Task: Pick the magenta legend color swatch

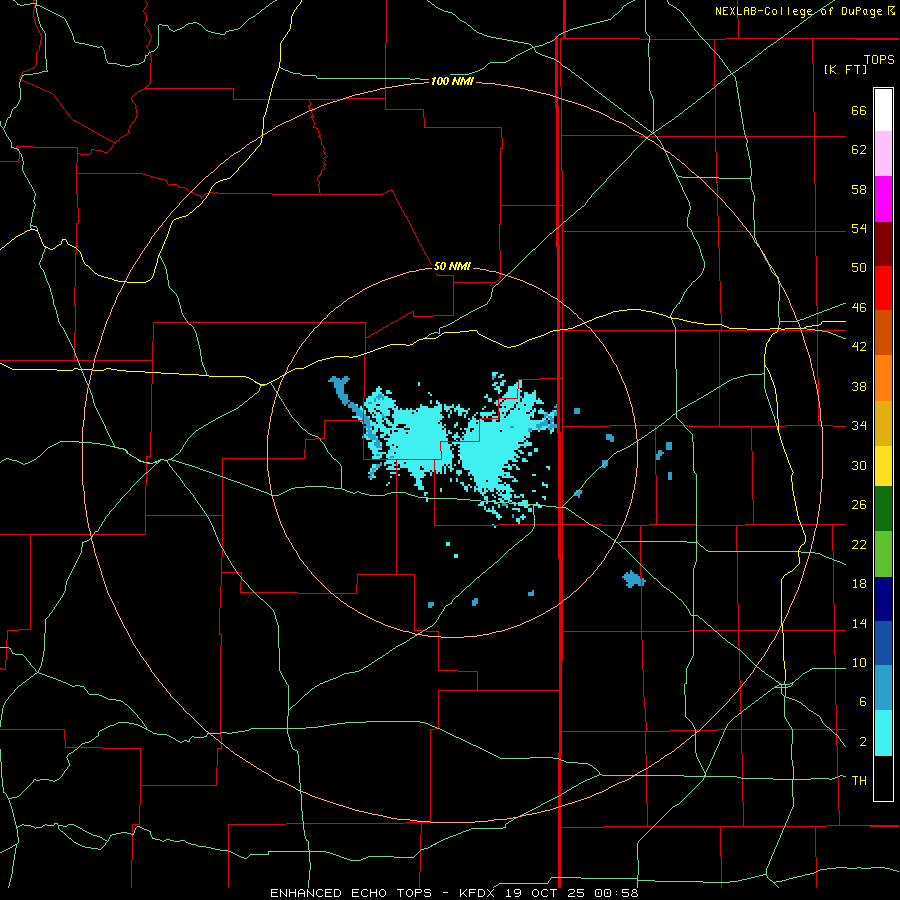Action: coord(883,199)
